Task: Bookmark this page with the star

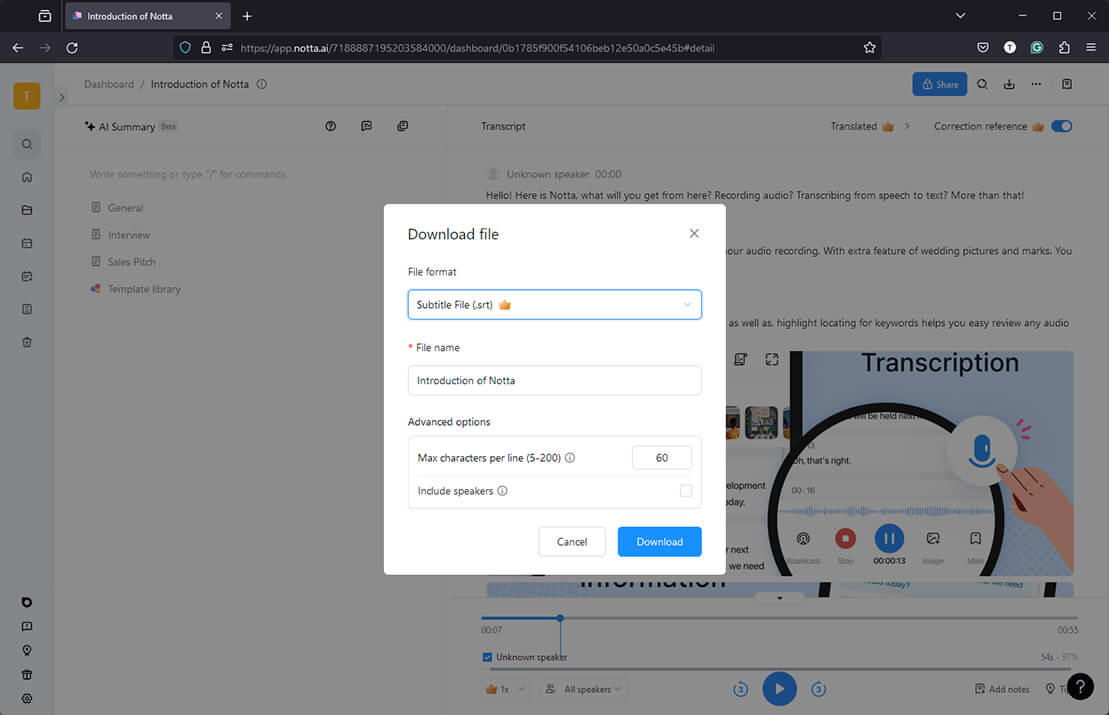Action: tap(869, 48)
